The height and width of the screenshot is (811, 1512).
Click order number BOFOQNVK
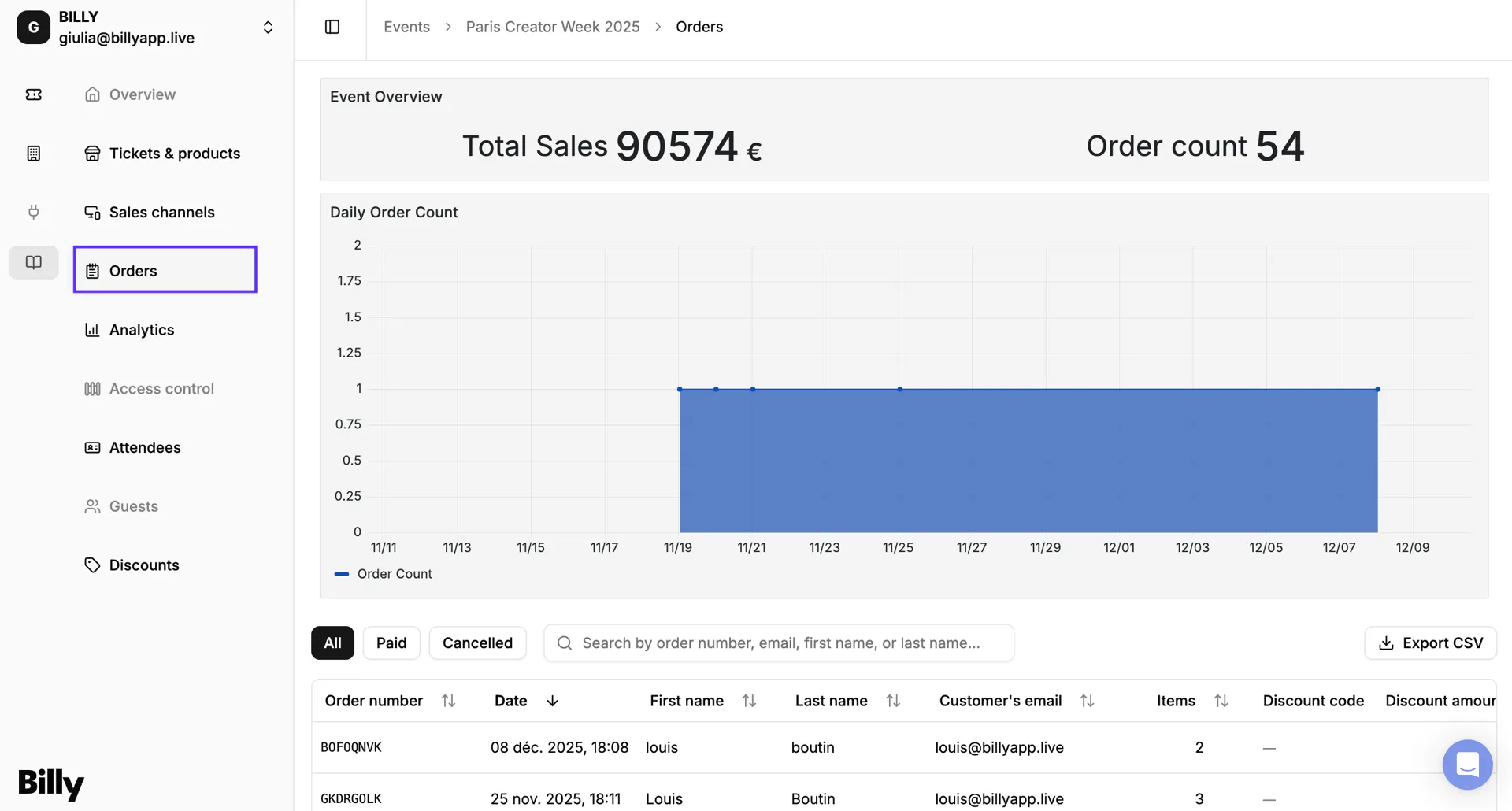pos(351,747)
